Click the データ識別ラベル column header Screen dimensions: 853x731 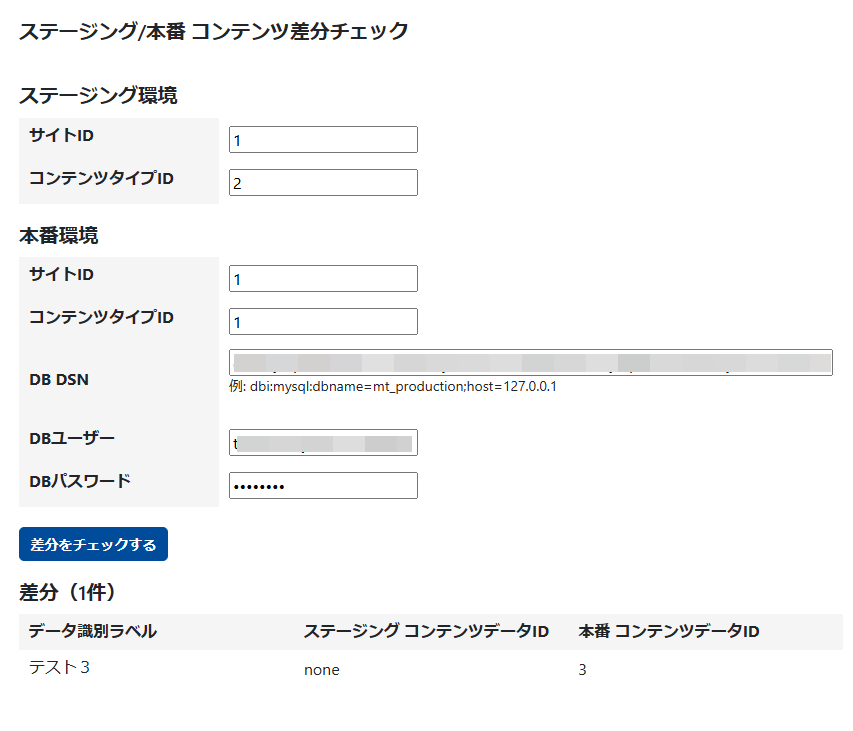(93, 631)
